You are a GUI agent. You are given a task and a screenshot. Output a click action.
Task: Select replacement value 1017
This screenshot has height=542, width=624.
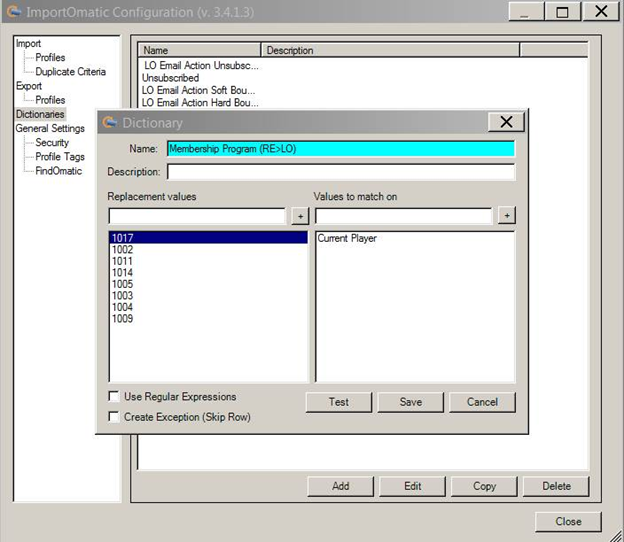point(208,238)
